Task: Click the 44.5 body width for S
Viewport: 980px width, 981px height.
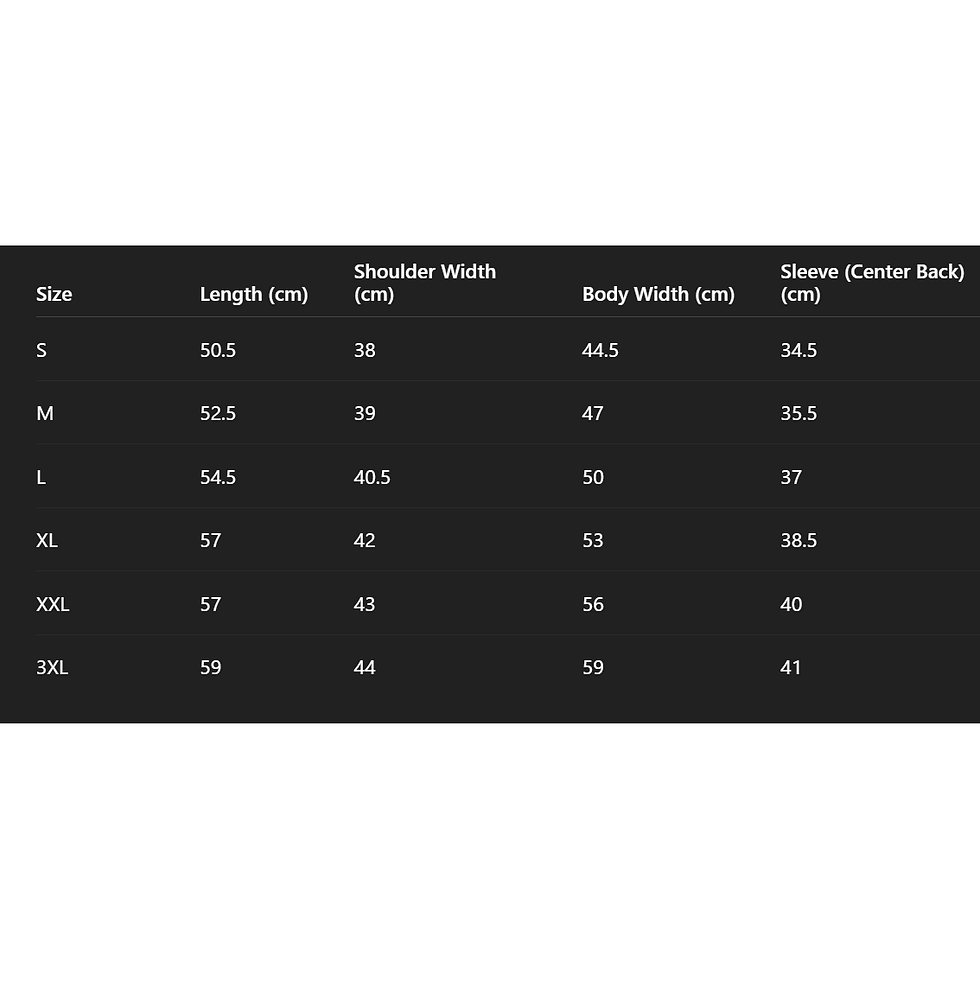Action: click(600, 350)
